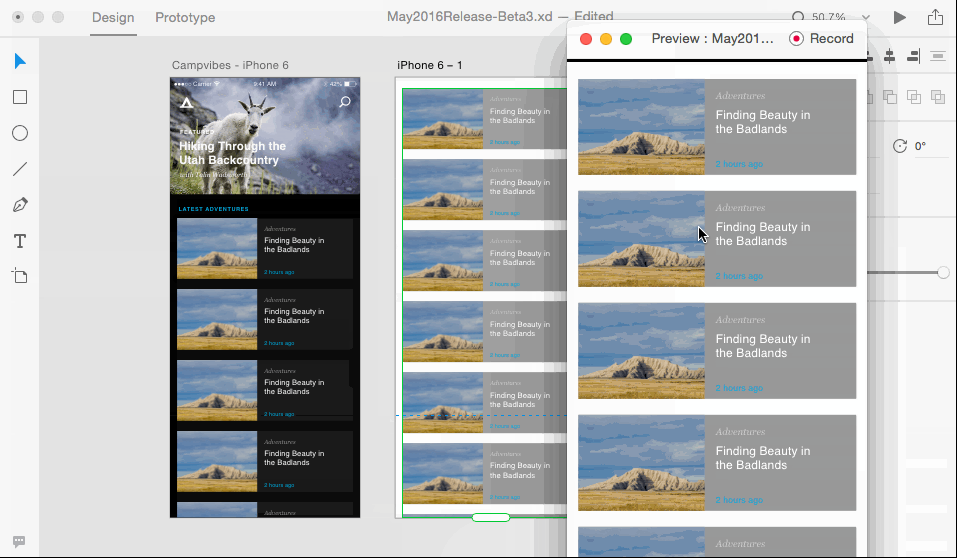
Task: Close the Preview window
Action: coord(586,39)
